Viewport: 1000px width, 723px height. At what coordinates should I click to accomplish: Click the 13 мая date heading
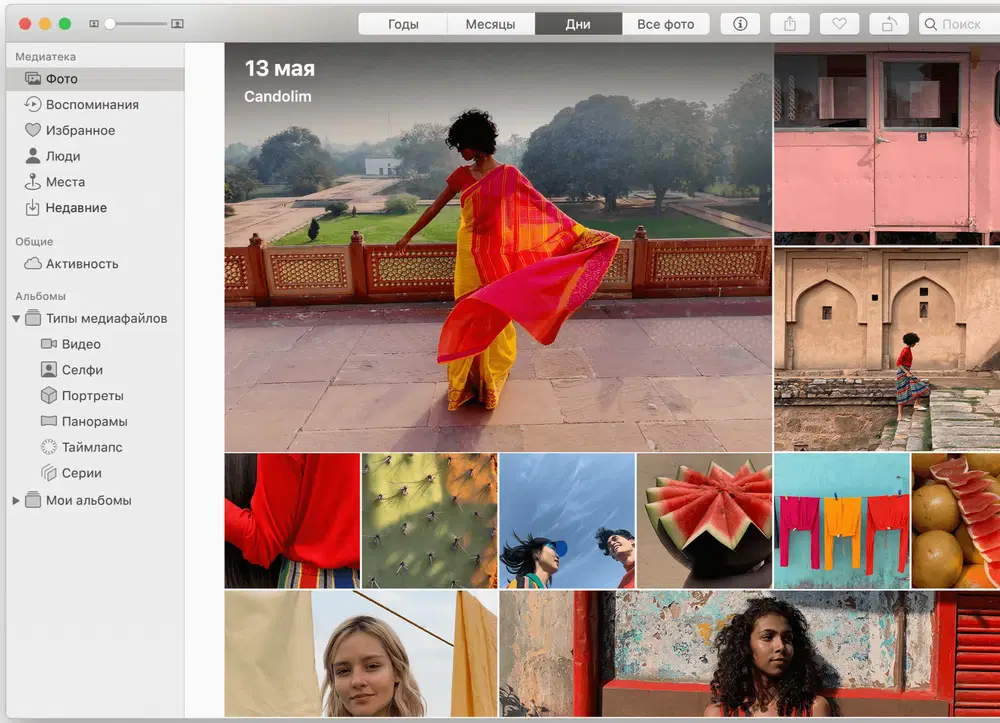279,68
